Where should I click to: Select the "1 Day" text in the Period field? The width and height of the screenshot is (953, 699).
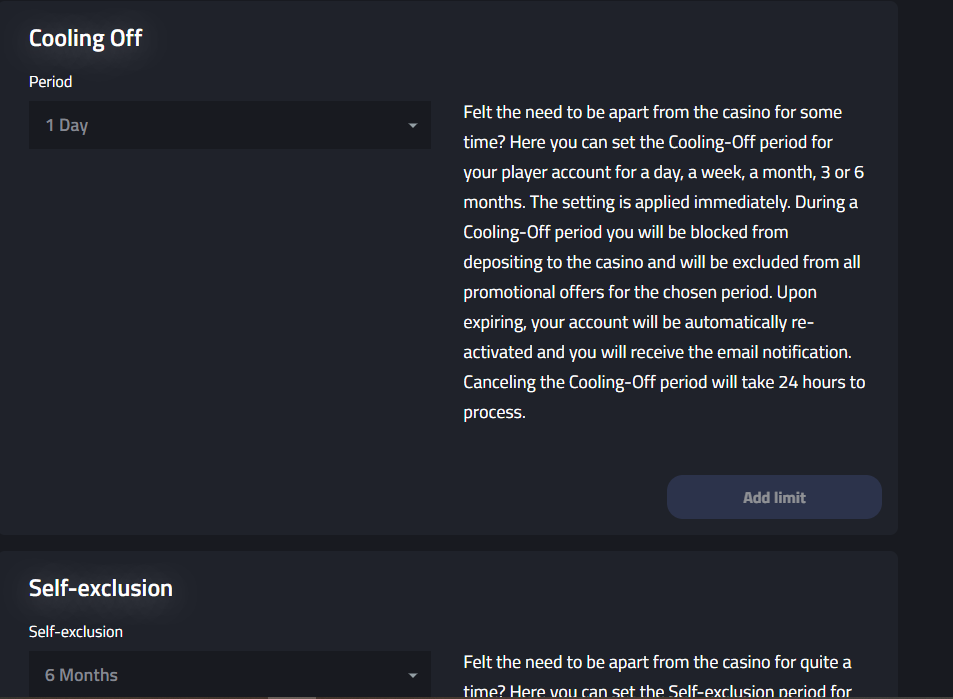click(67, 126)
